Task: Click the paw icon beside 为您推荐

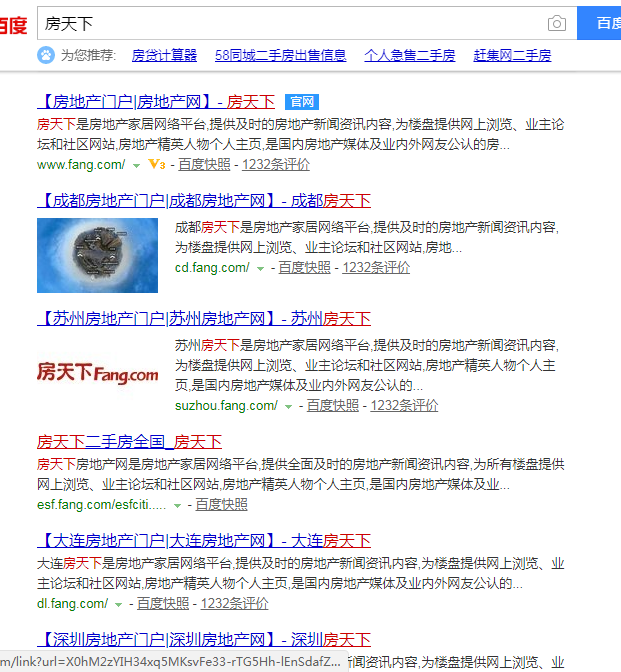Action: tap(46, 55)
